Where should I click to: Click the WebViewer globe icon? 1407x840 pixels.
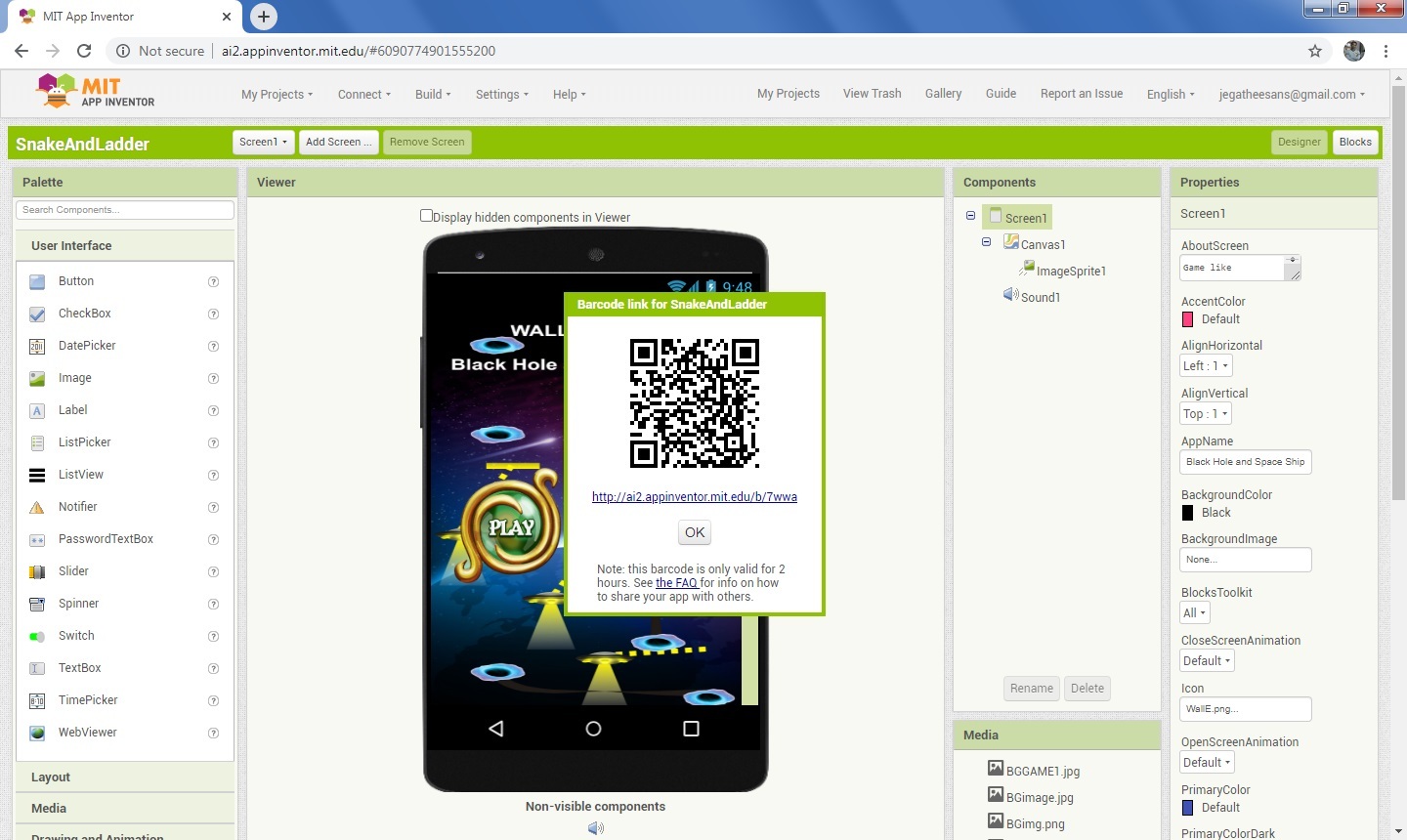point(37,733)
